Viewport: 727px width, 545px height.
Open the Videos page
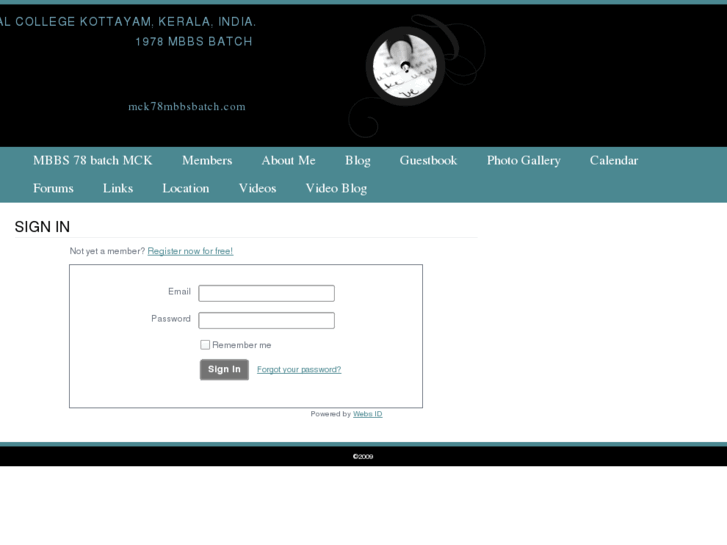coord(257,188)
